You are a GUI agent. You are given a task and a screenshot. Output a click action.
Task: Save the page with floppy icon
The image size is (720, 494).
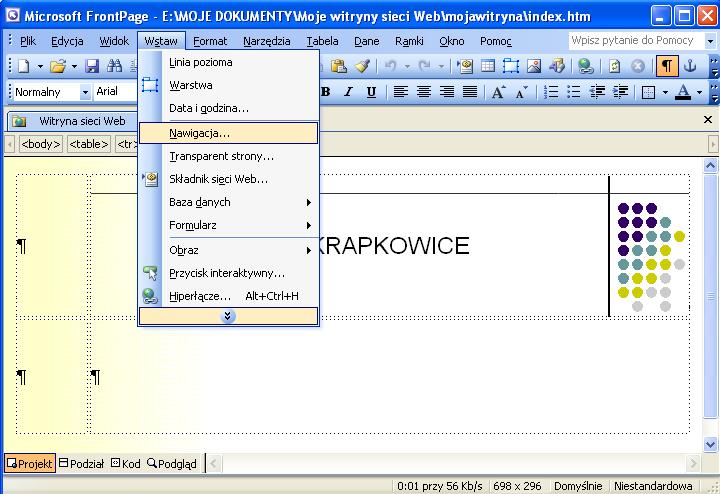[92, 67]
